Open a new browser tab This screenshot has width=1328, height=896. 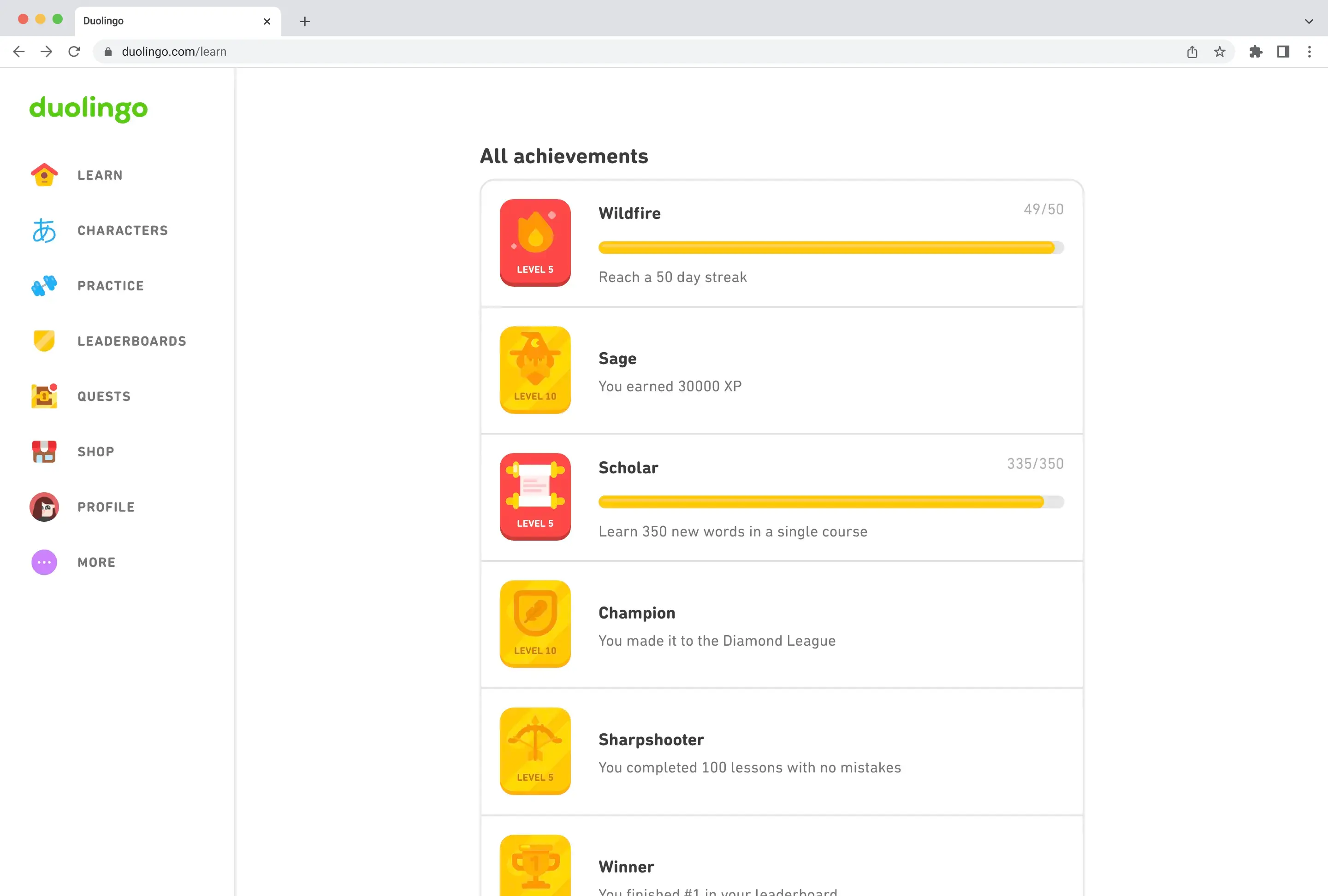(x=305, y=21)
